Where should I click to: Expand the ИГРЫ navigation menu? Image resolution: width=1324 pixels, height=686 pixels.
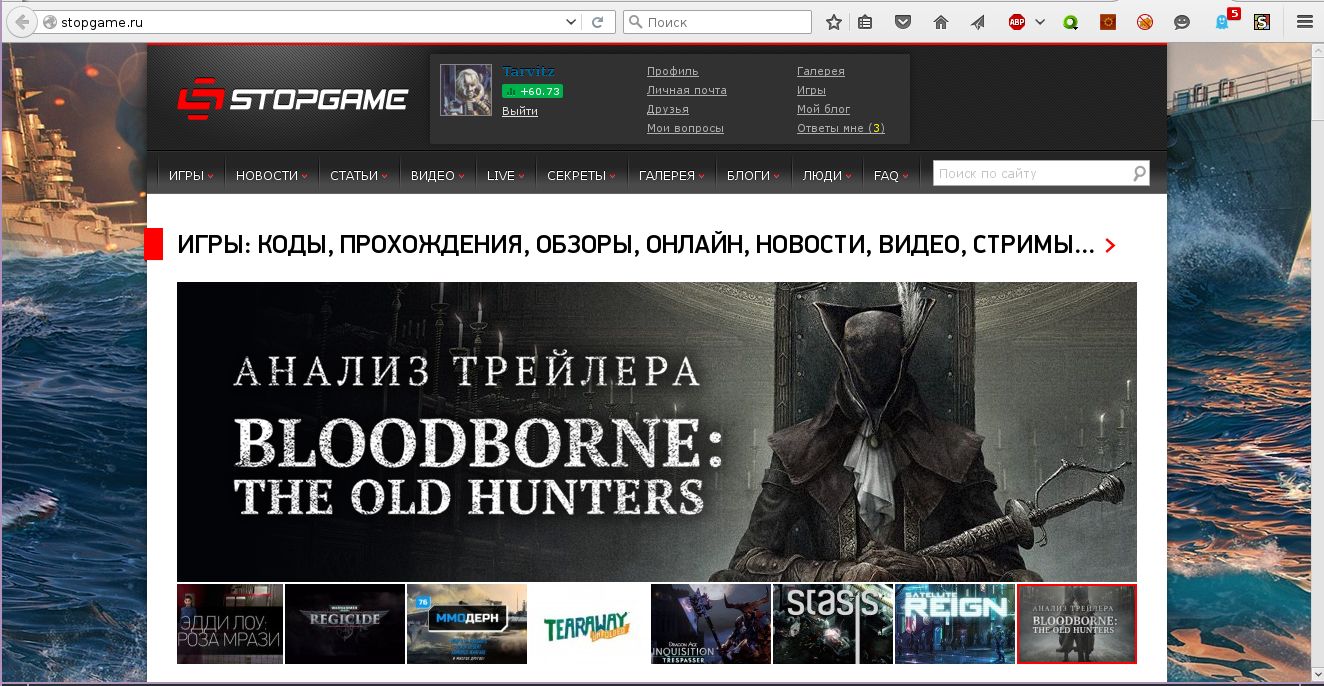coord(191,175)
